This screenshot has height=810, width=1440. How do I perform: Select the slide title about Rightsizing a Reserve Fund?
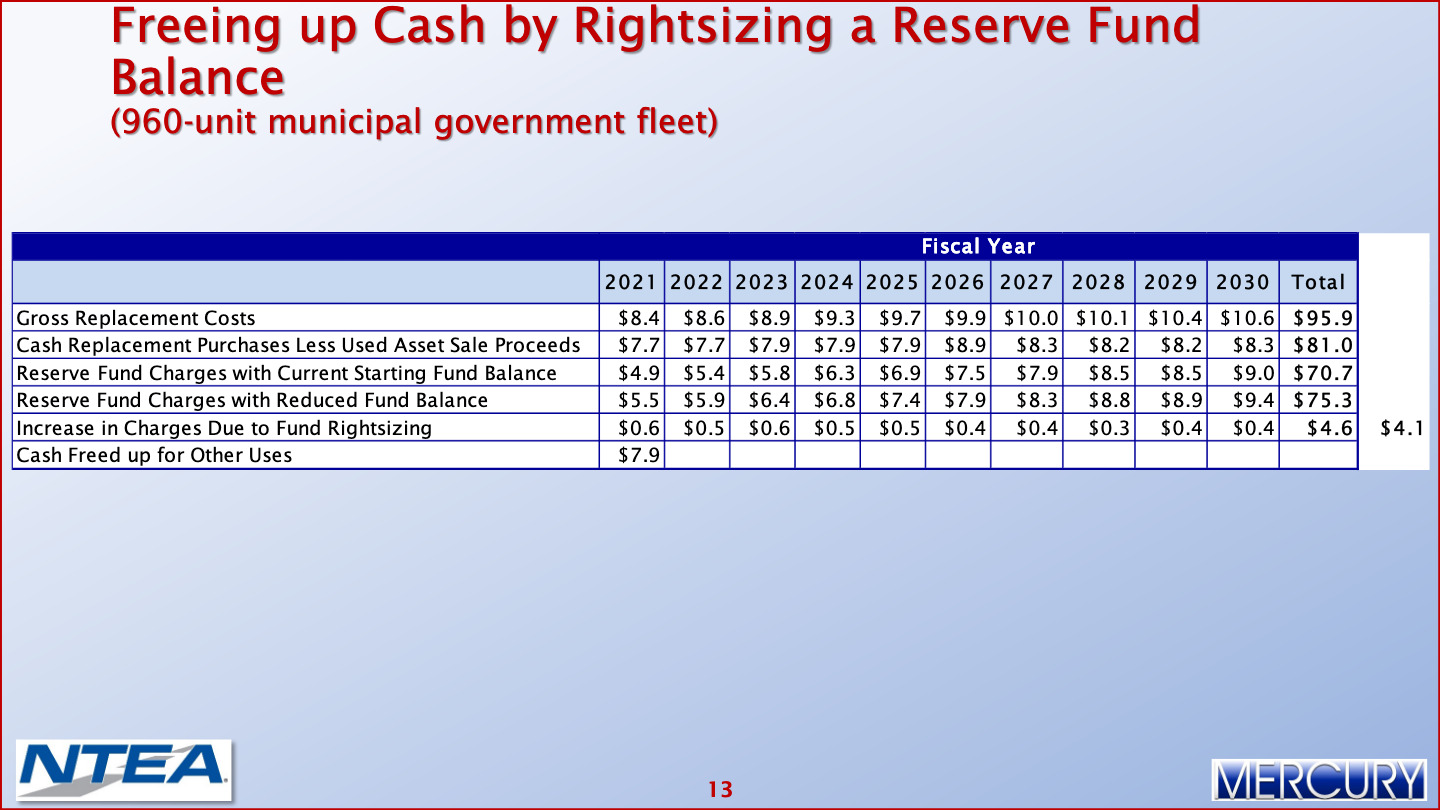pos(655,50)
